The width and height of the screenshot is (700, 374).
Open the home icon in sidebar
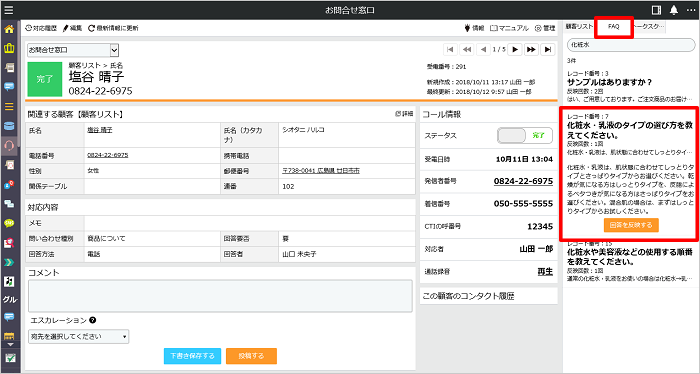(x=9, y=29)
